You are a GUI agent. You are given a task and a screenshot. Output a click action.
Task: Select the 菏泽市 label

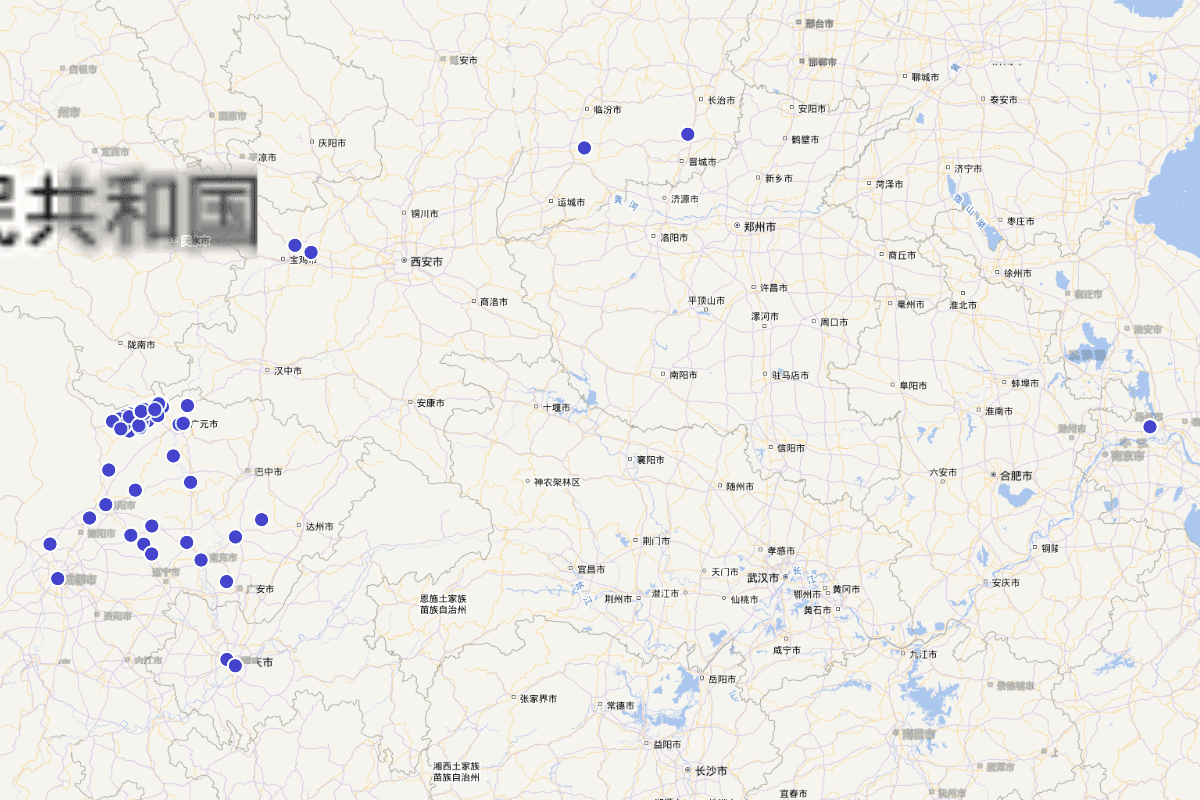889,184
